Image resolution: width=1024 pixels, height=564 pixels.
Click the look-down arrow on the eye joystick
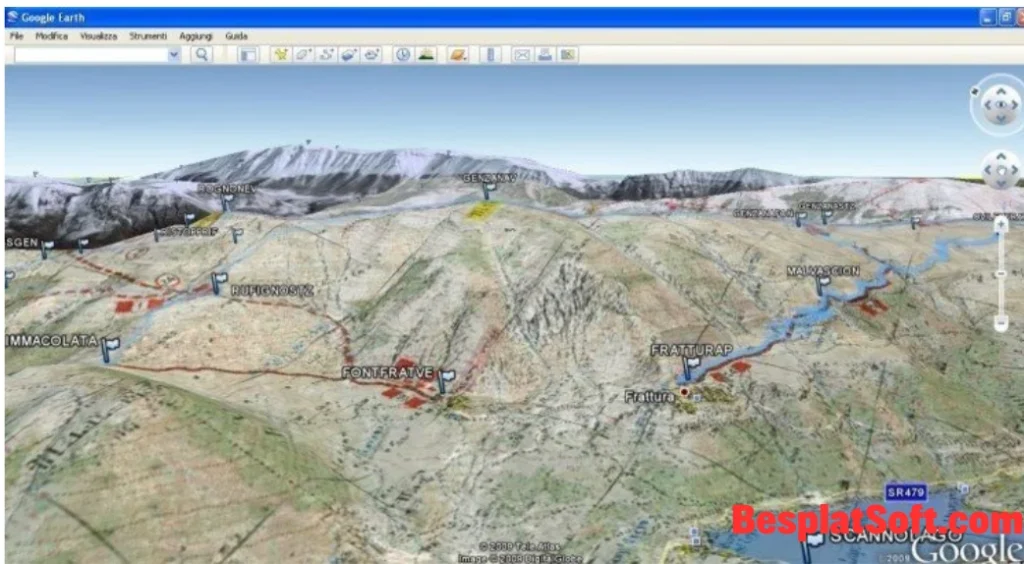pyautogui.click(x=1001, y=119)
